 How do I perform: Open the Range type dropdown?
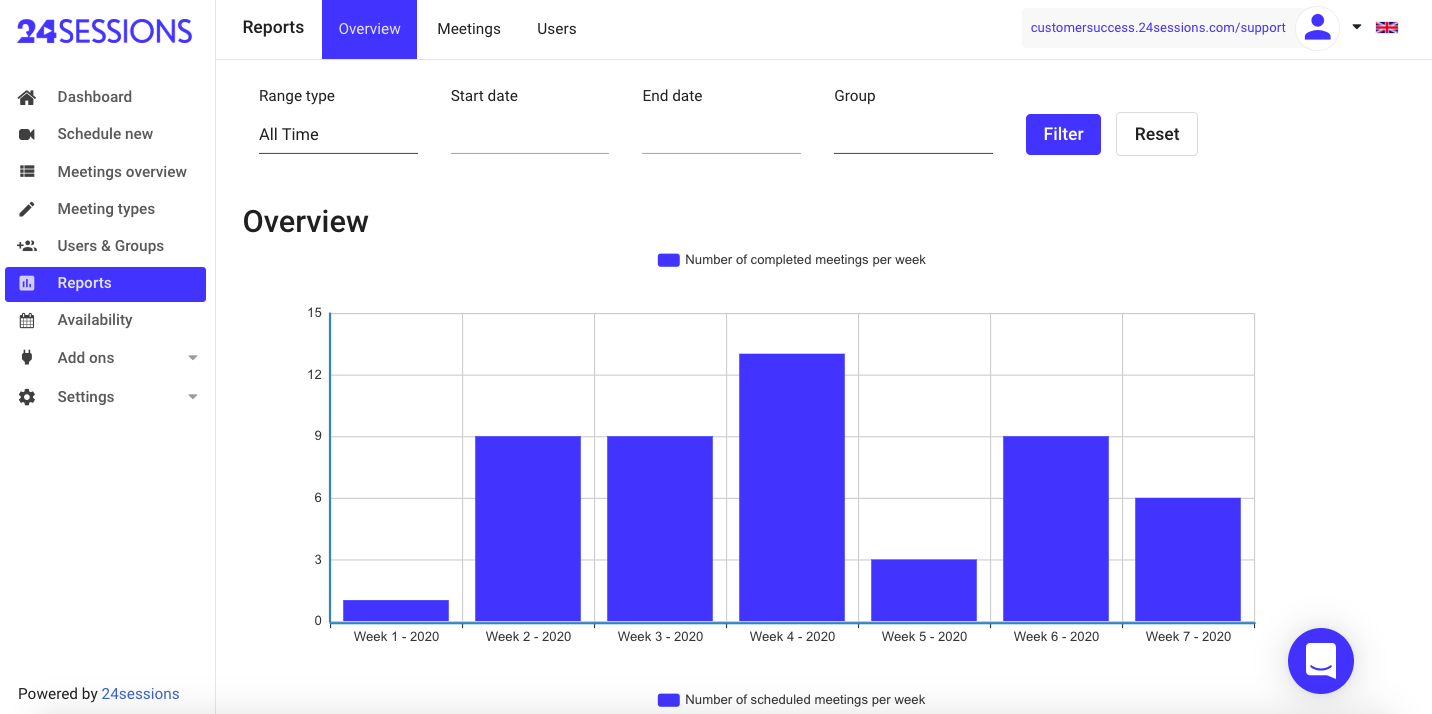pyautogui.click(x=337, y=135)
